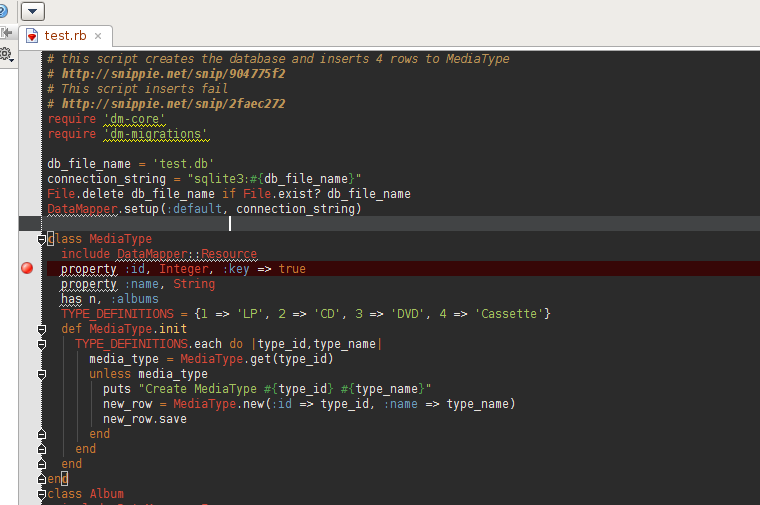The image size is (760, 505).
Task: Open the gear settings dropdown
Action: pyautogui.click(x=7, y=54)
